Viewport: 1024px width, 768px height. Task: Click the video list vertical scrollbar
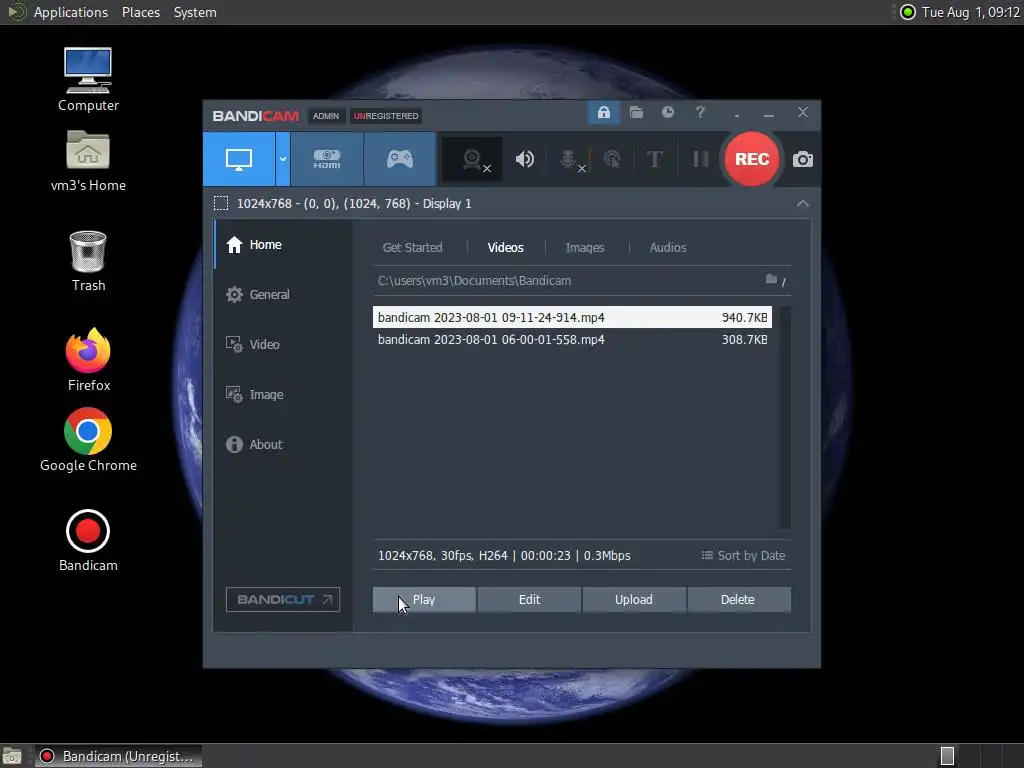click(785, 417)
